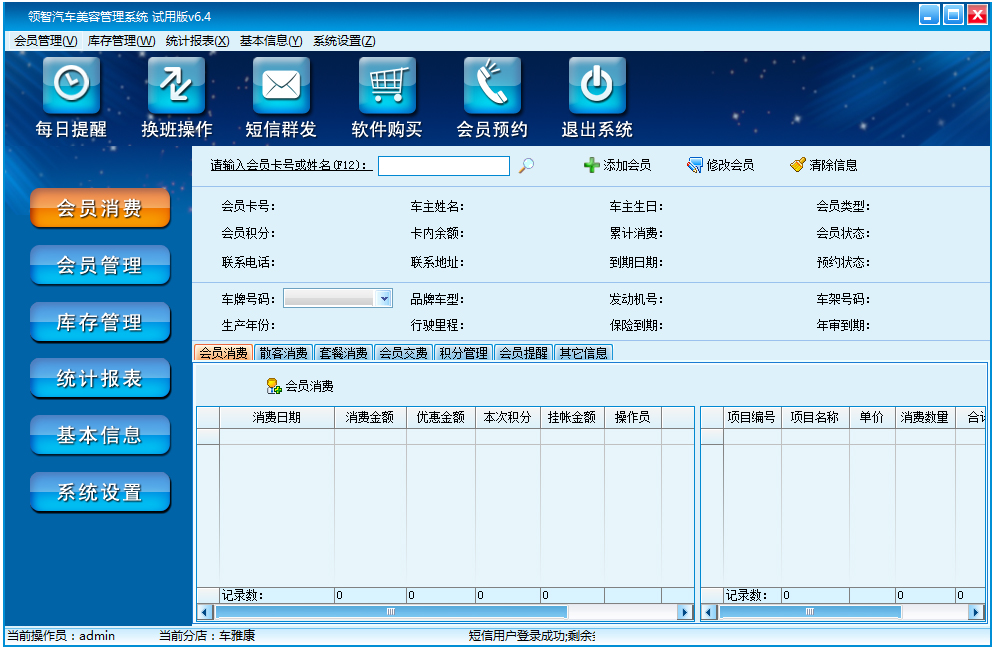This screenshot has height=651, width=994.
Task: Select the 库存管理 sidebar button
Action: click(x=100, y=322)
